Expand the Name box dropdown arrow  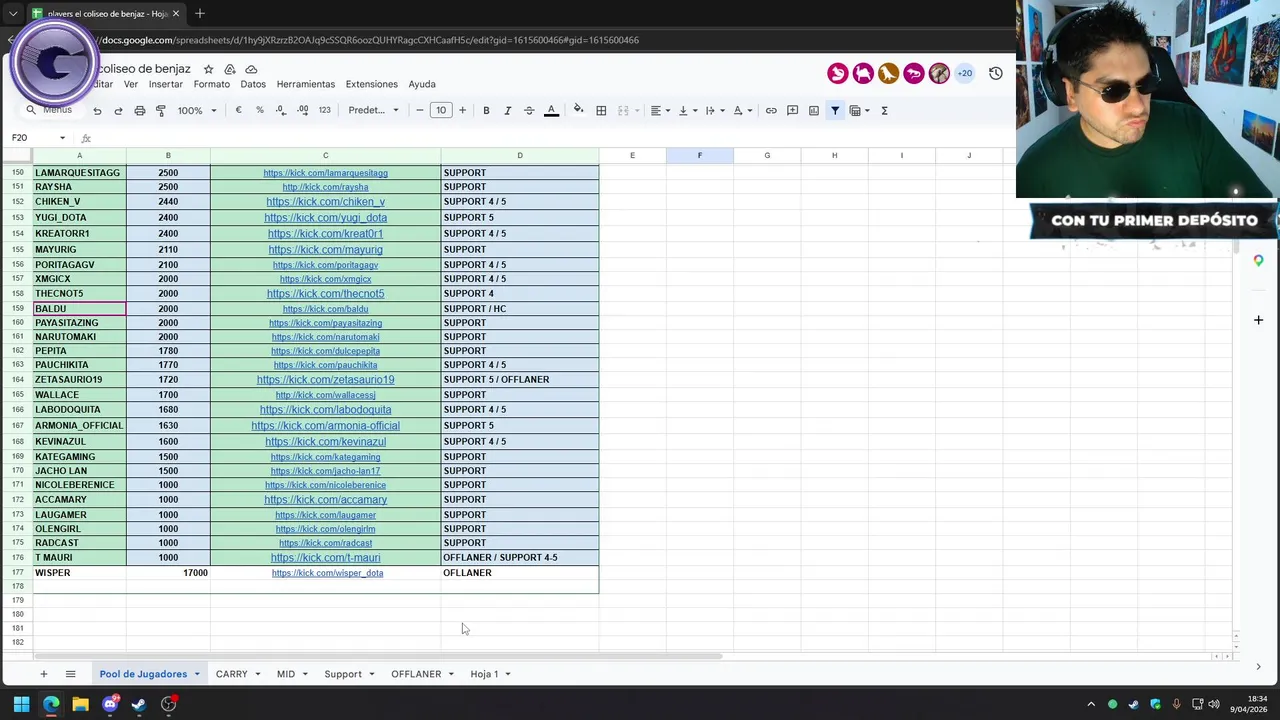[62, 138]
